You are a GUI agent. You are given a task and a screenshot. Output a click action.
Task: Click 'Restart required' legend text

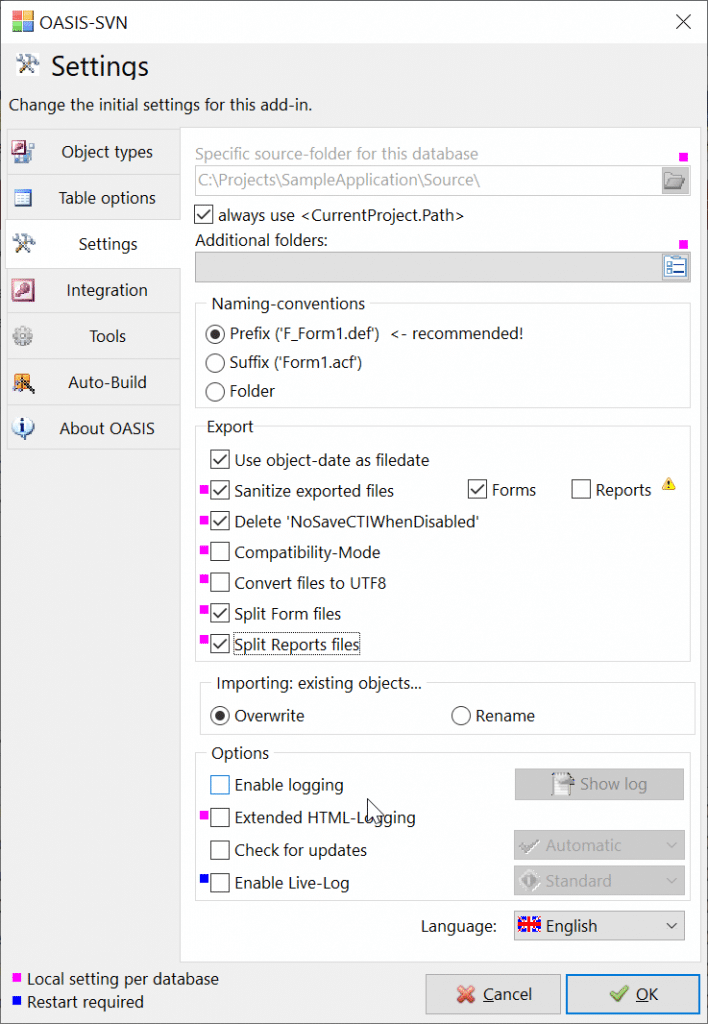click(x=86, y=1002)
